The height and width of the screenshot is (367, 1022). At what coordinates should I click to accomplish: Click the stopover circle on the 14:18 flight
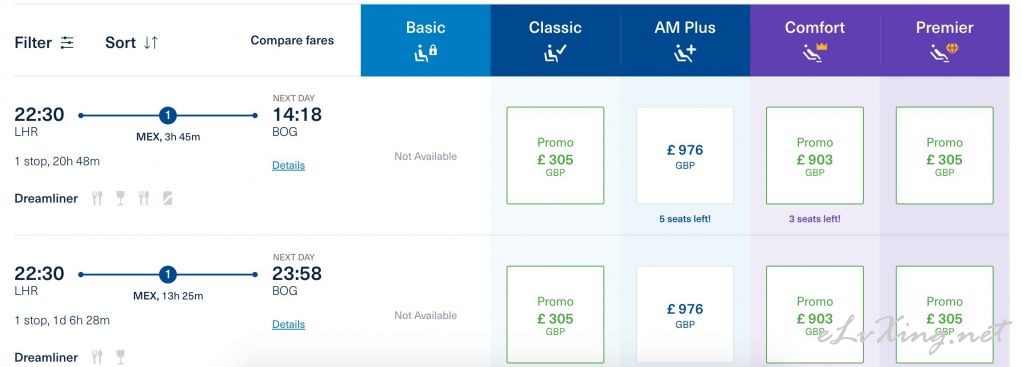click(168, 115)
